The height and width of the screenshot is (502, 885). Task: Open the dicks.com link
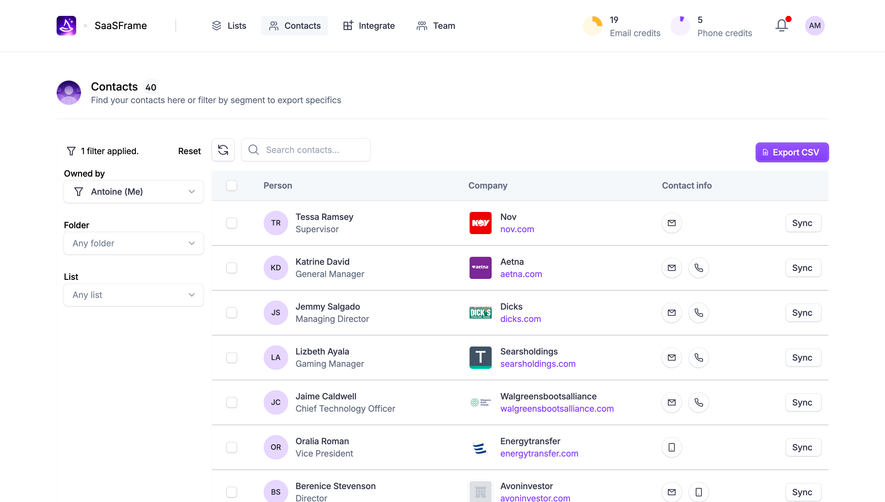tap(520, 319)
